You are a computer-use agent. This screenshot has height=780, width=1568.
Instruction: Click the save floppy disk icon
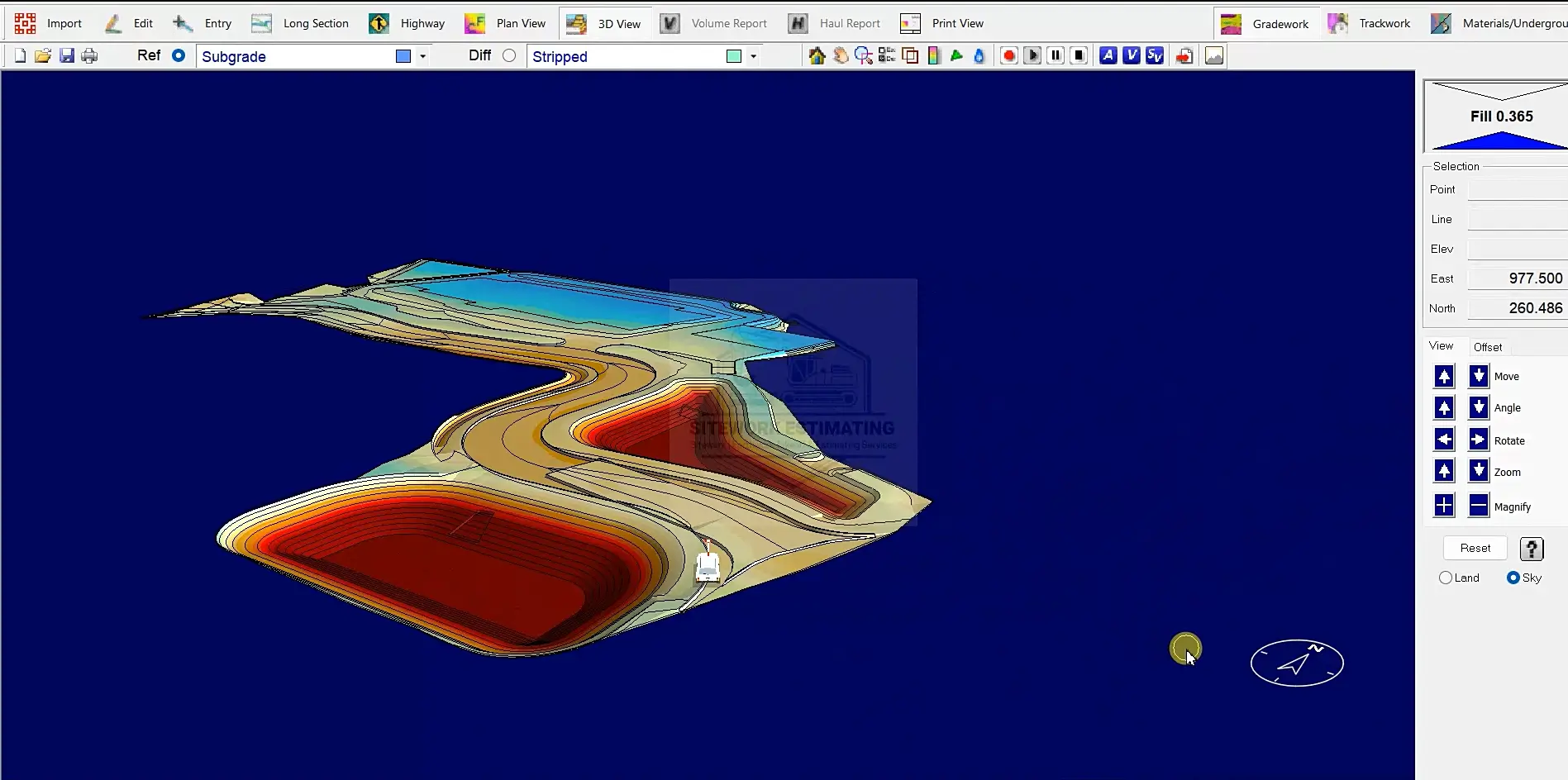67,56
